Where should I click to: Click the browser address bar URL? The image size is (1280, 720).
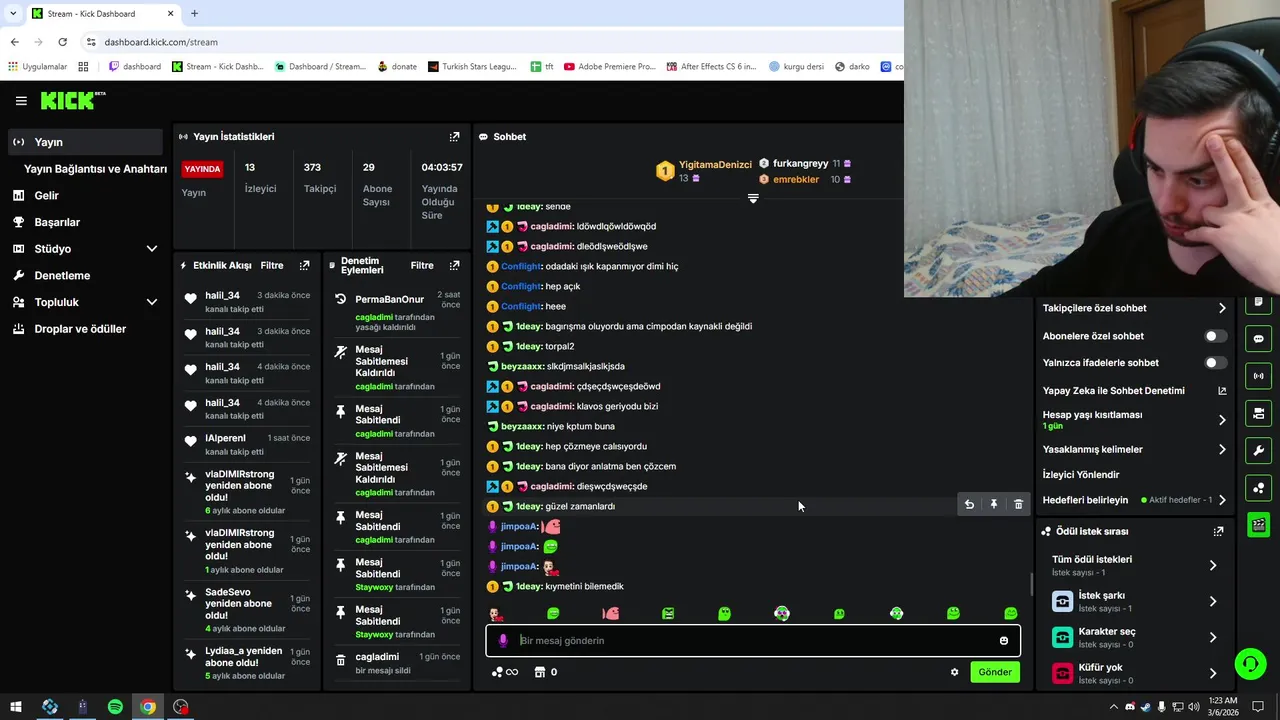coord(161,42)
